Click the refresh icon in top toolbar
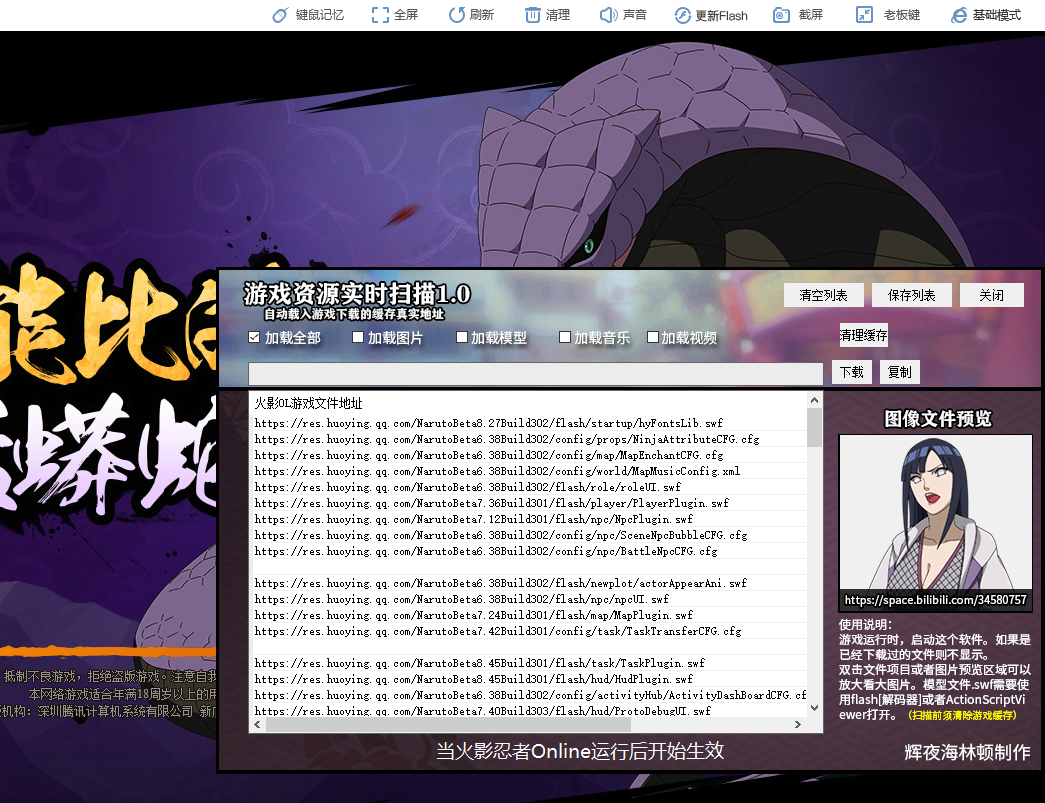Screen dimensions: 1045x803 pyautogui.click(x=457, y=15)
